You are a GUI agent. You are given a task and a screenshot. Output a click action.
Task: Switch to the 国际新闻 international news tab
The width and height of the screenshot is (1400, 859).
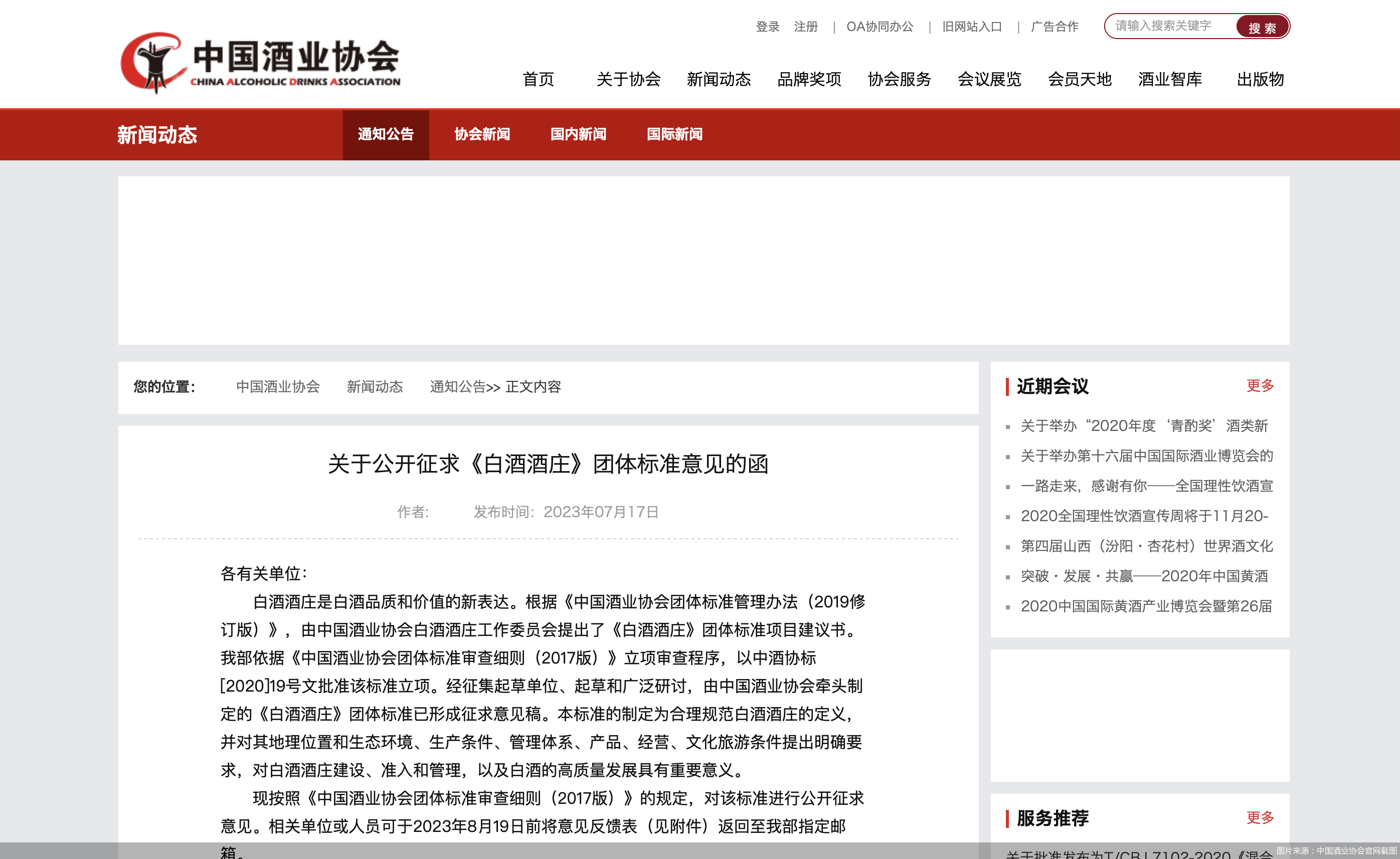(675, 135)
